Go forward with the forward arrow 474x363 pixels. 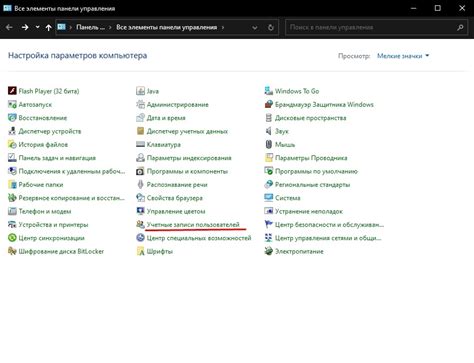[x=25, y=27]
